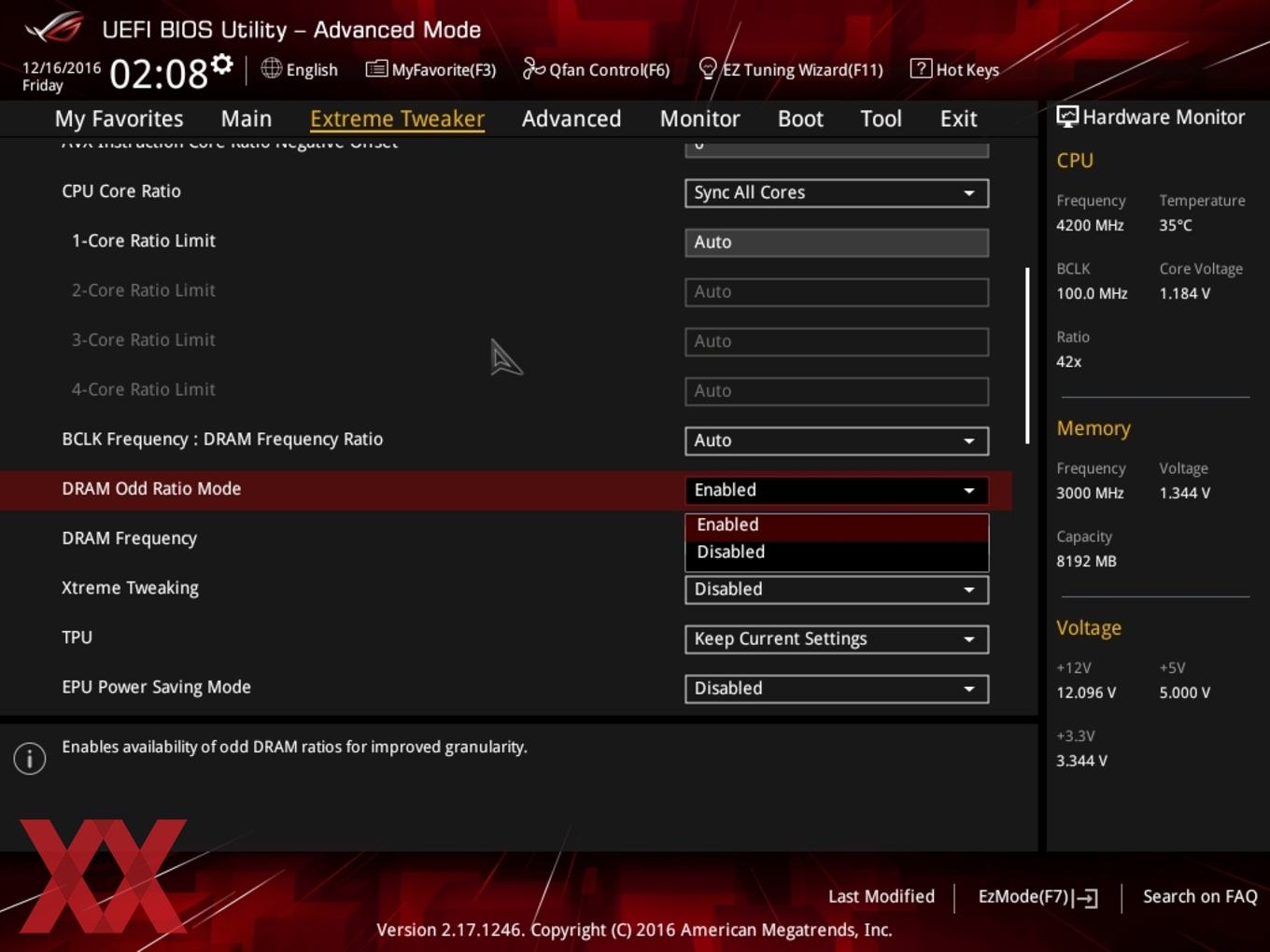Click the 3.344 V voltage reading
1270x952 pixels.
click(1081, 761)
